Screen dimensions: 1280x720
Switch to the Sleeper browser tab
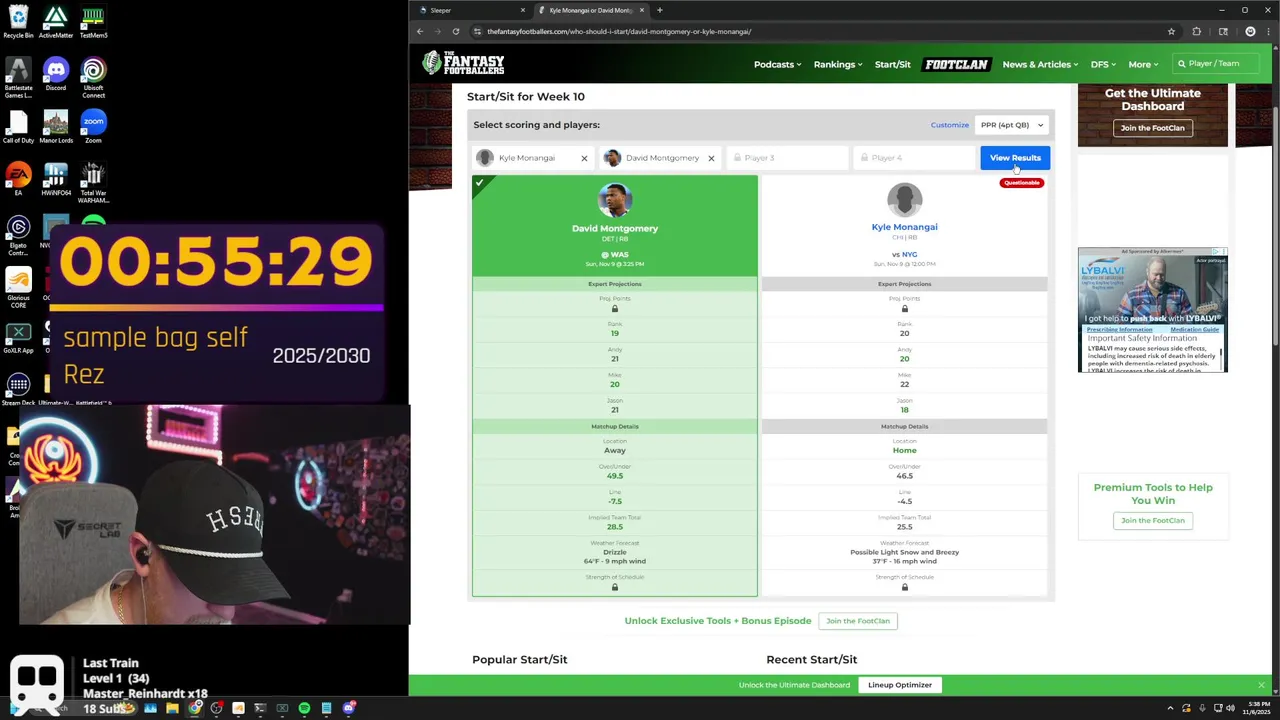[470, 10]
